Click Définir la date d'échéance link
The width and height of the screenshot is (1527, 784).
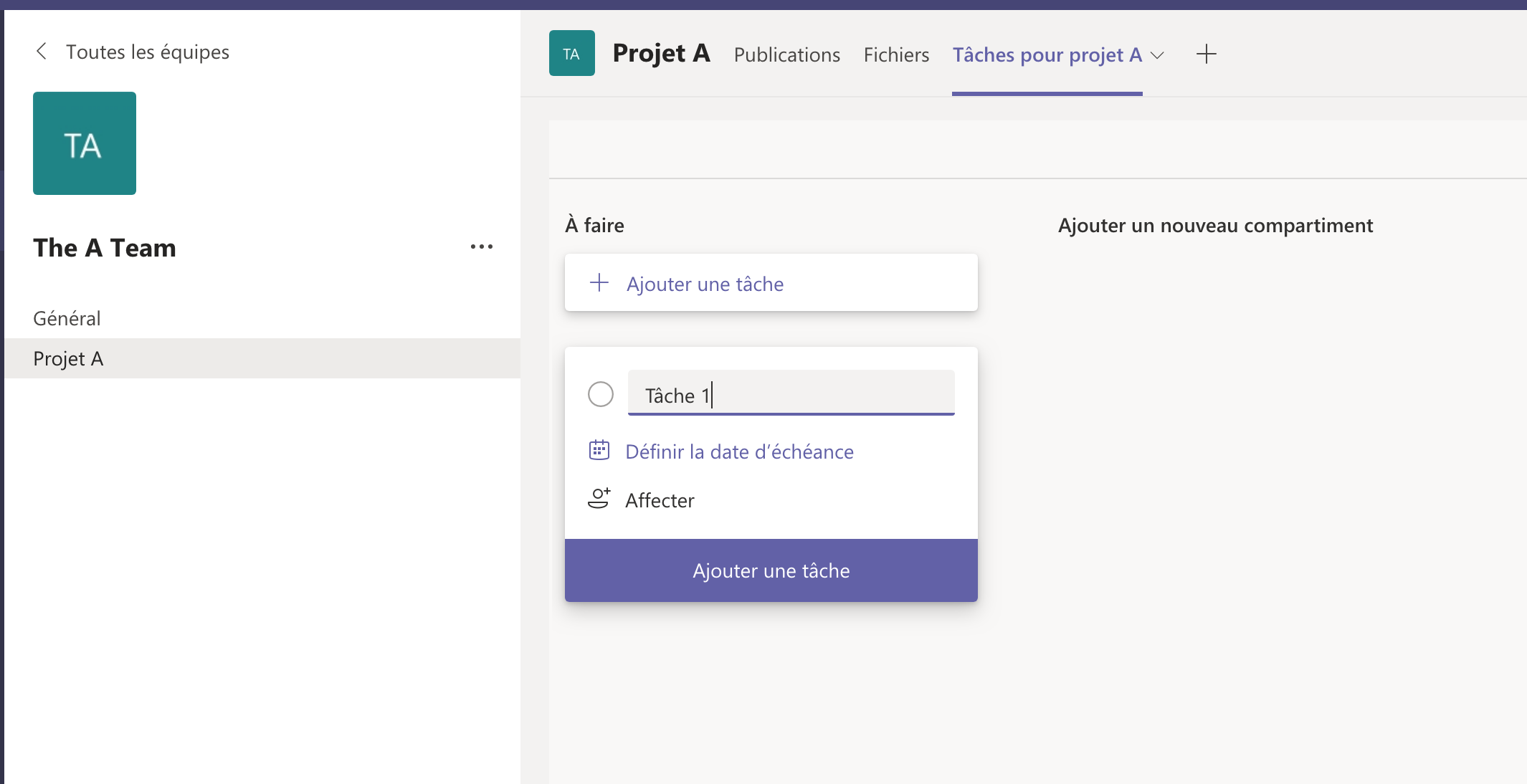point(739,452)
